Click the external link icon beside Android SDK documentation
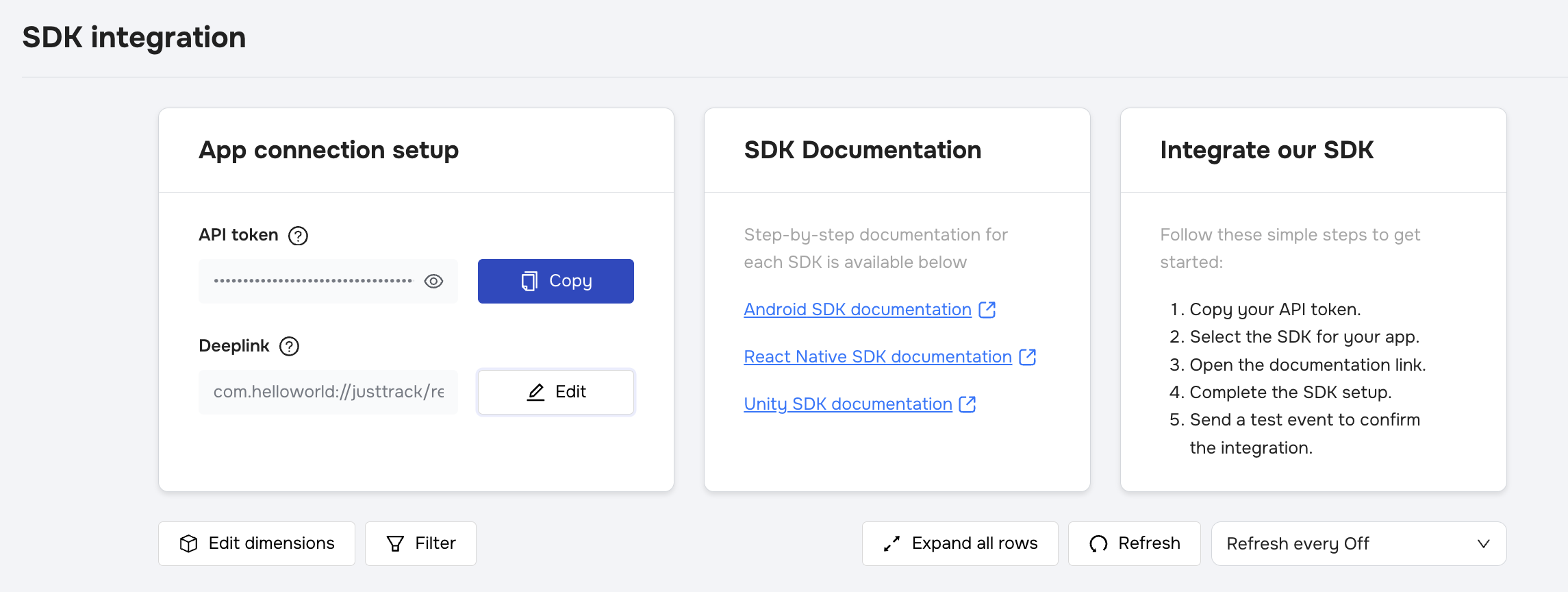 [x=987, y=310]
